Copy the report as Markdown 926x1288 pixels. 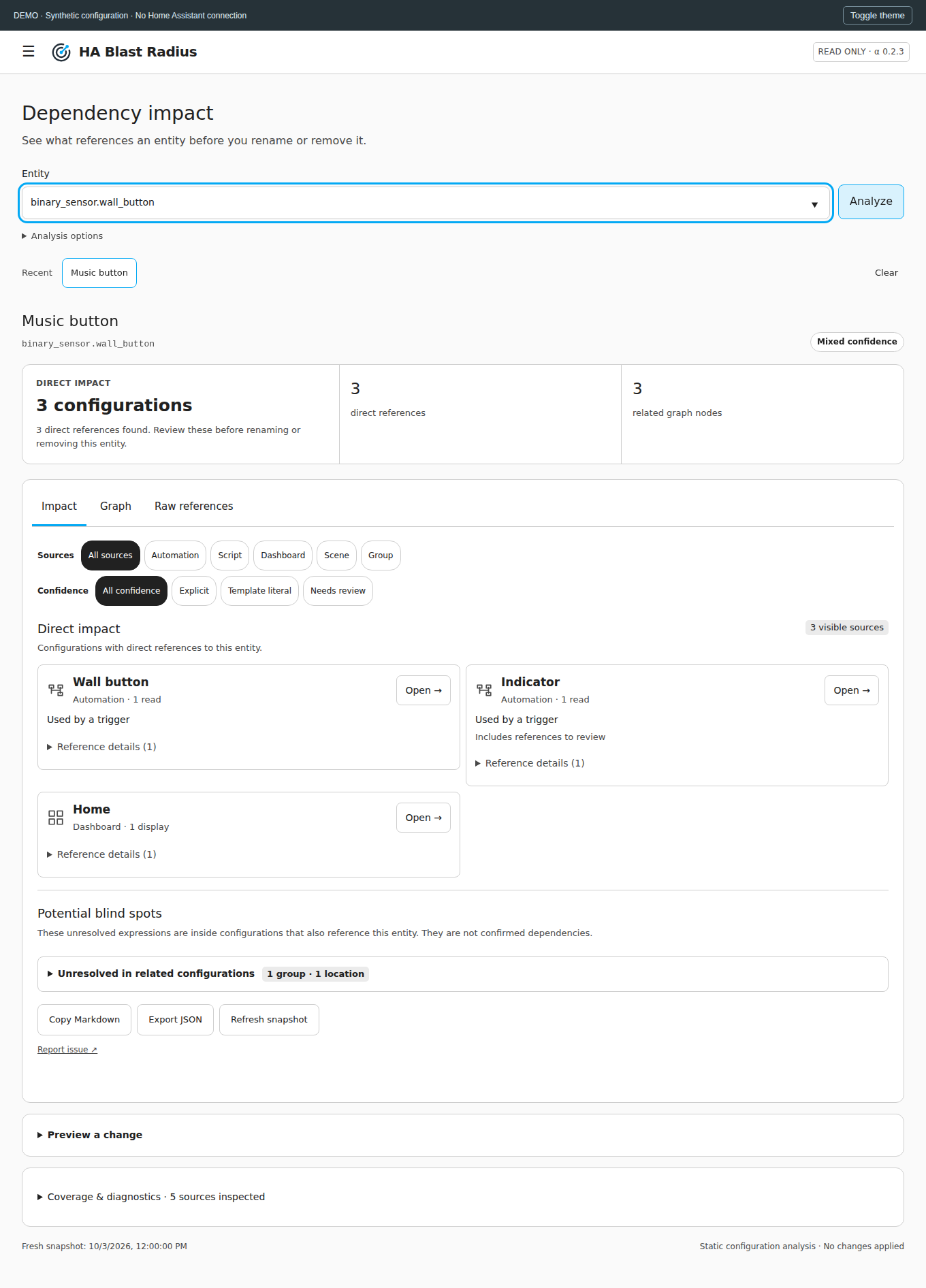[x=84, y=1020]
